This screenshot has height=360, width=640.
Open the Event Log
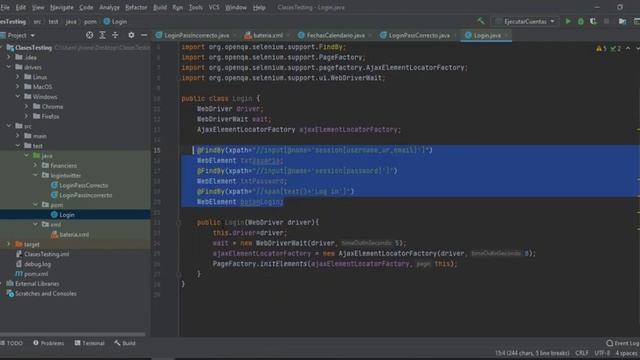coord(623,343)
